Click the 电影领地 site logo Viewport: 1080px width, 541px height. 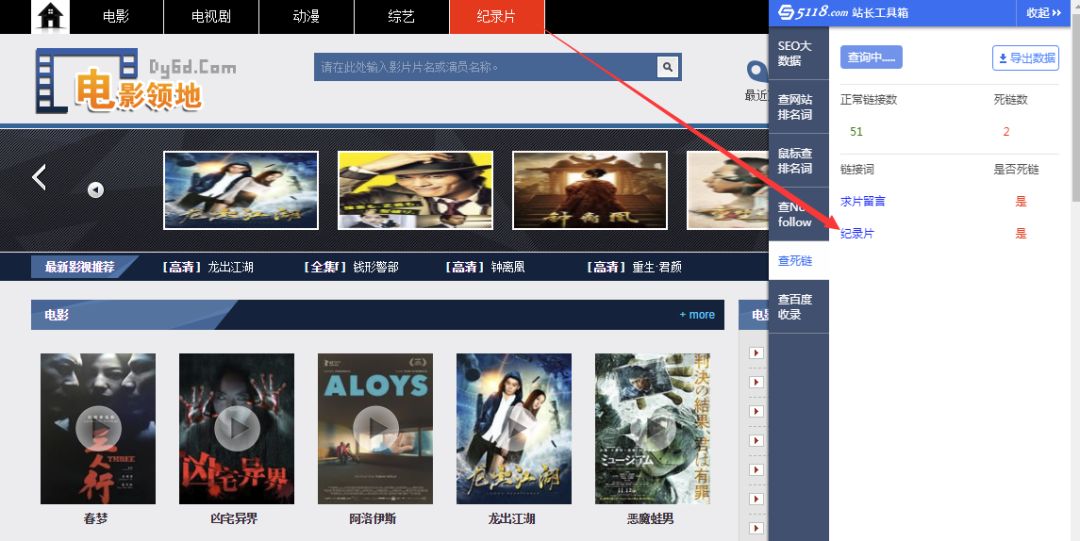point(134,81)
